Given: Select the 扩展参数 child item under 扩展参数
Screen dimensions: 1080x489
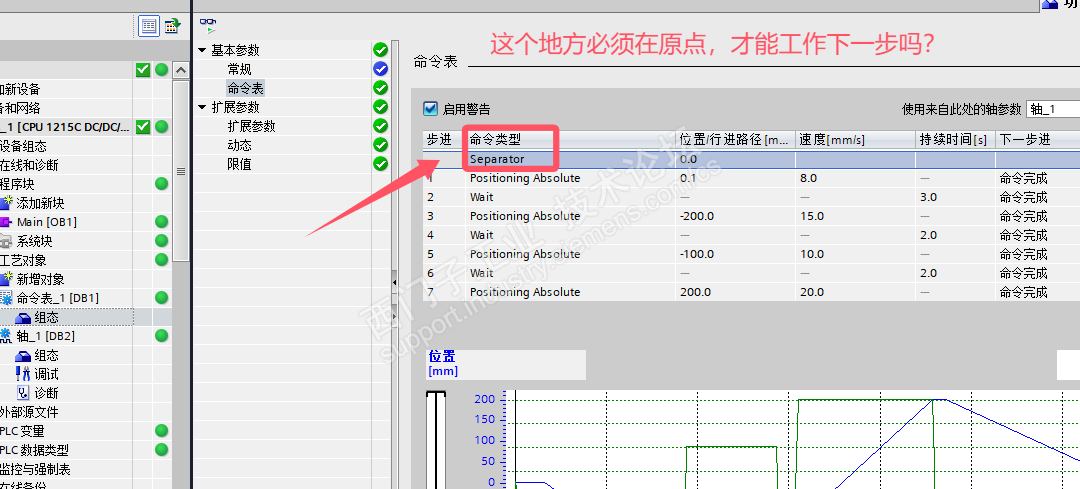Looking at the screenshot, I should pos(251,126).
